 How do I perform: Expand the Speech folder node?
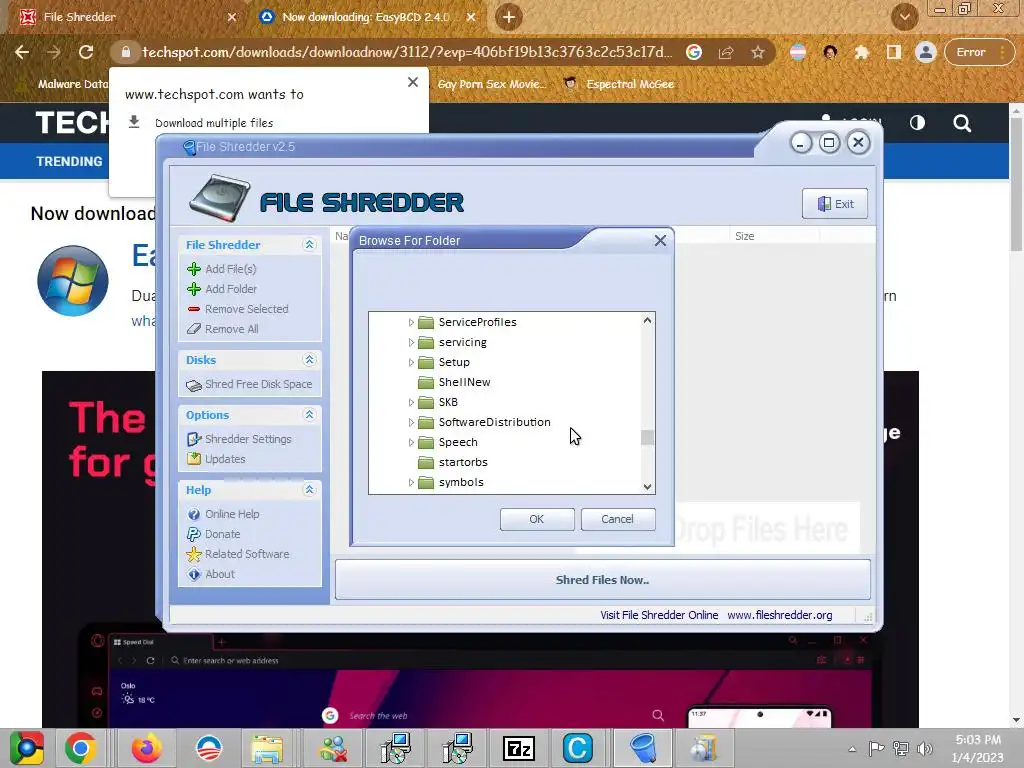tap(411, 442)
